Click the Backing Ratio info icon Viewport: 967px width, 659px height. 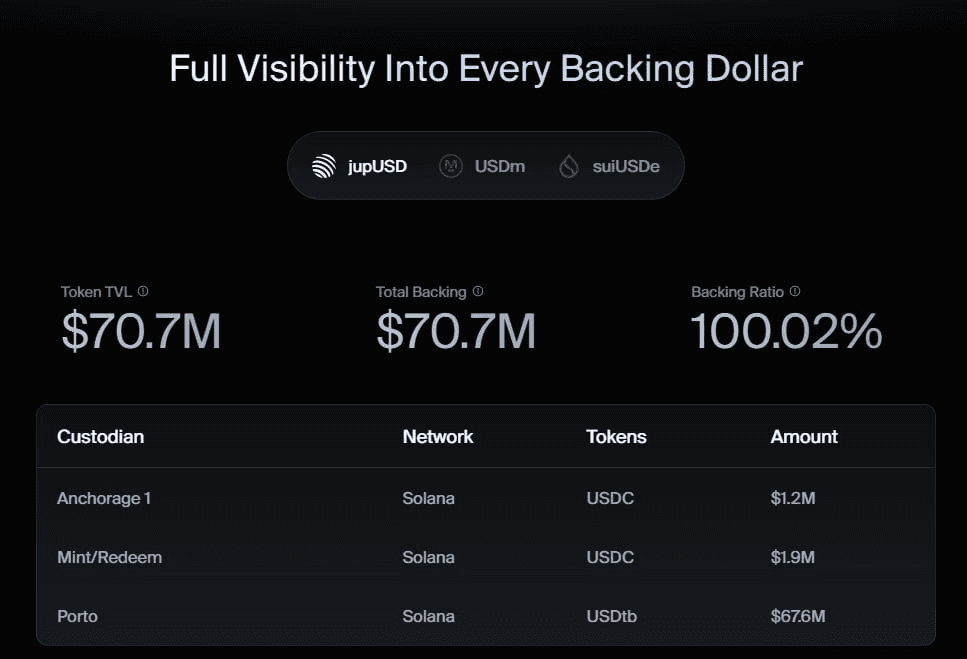pyautogui.click(x=795, y=292)
